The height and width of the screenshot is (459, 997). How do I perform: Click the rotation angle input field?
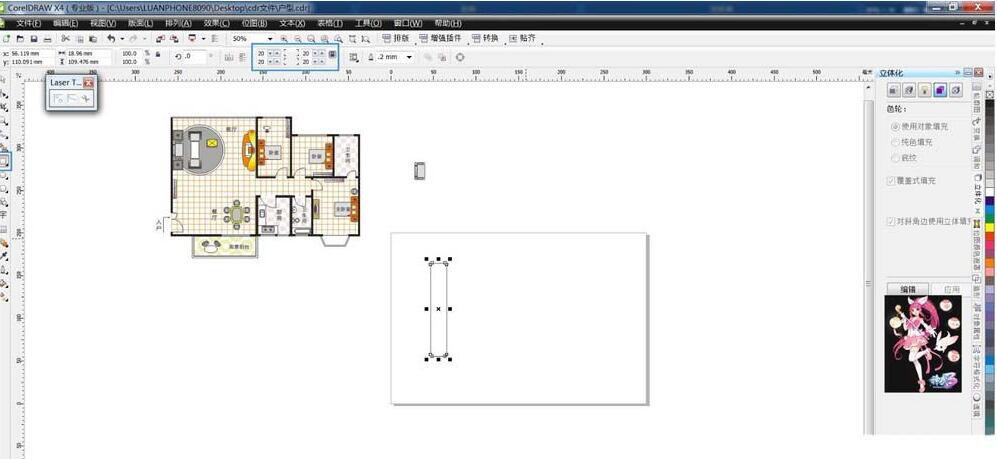tap(194, 57)
